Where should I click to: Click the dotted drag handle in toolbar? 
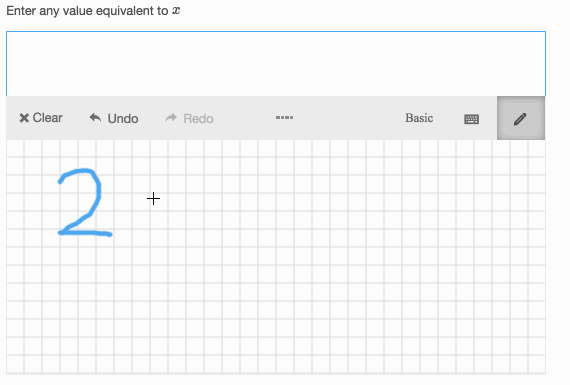284,117
